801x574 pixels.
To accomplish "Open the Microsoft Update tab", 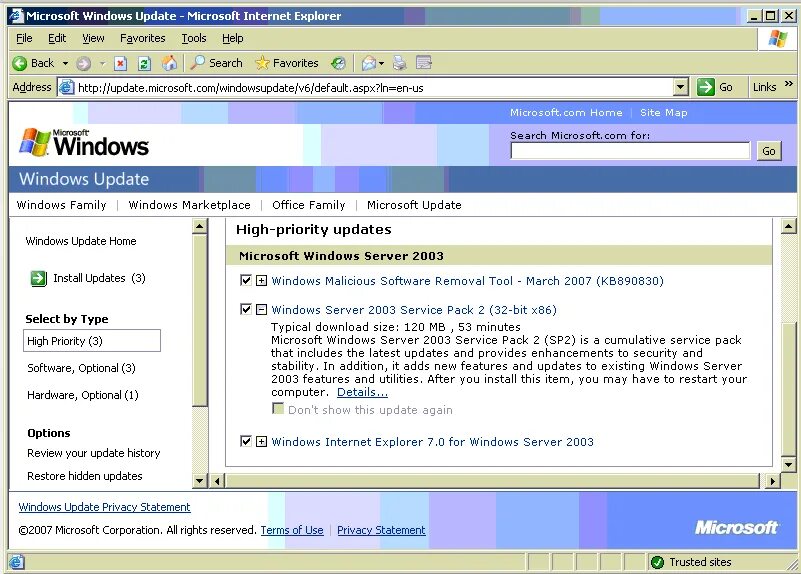I will coord(414,205).
